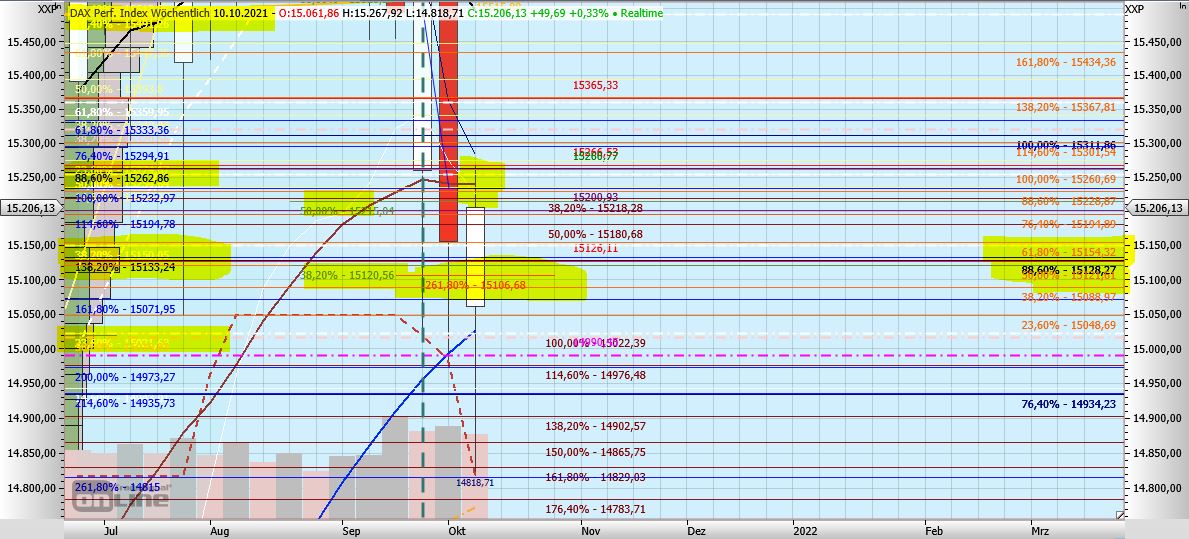Select the blue 76,40% - 15294,91 label
Screen dimensions: 1189x539
(x=122, y=156)
